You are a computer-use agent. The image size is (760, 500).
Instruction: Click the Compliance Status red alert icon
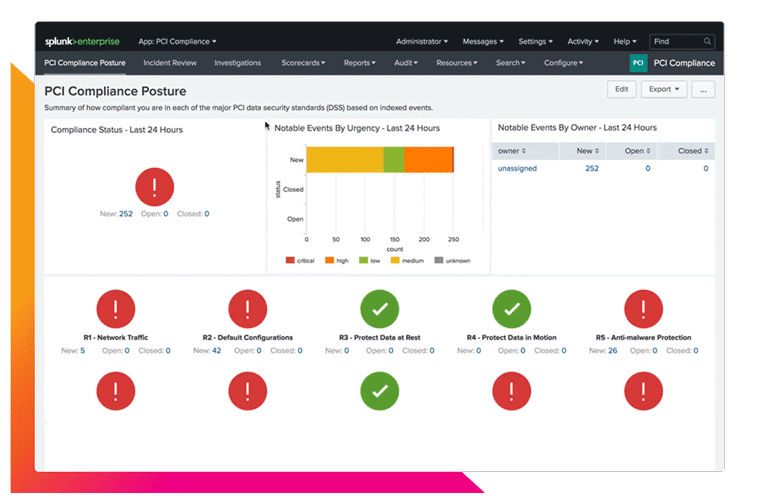pos(155,187)
